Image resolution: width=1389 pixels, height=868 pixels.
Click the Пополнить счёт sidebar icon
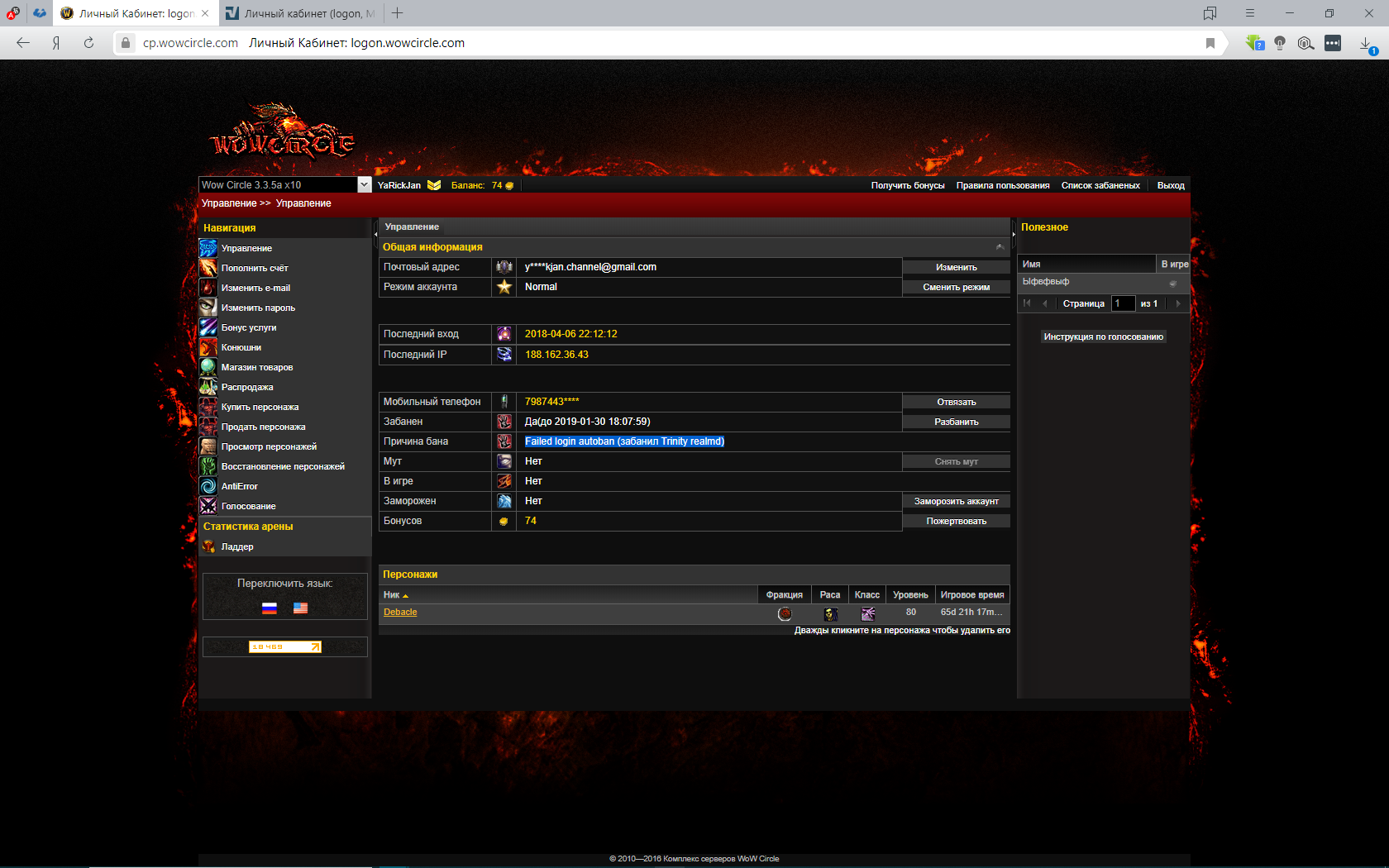point(208,268)
